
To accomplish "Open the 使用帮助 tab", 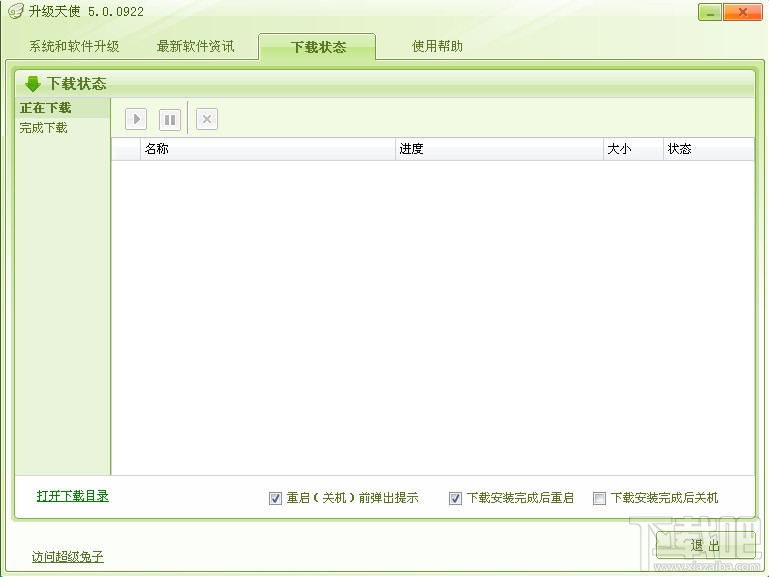I will 437,47.
